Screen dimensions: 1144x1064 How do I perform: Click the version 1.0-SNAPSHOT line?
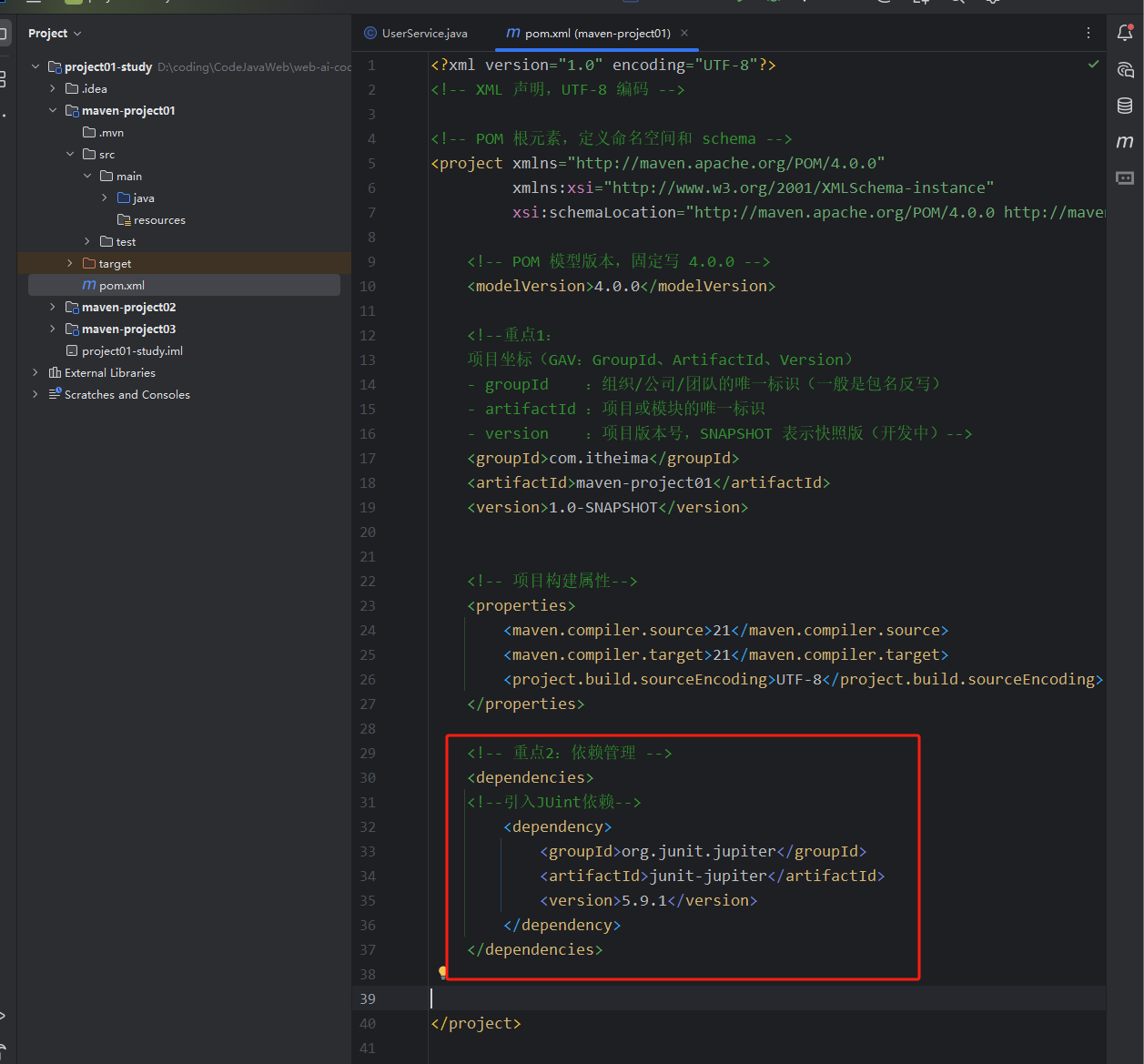click(608, 507)
